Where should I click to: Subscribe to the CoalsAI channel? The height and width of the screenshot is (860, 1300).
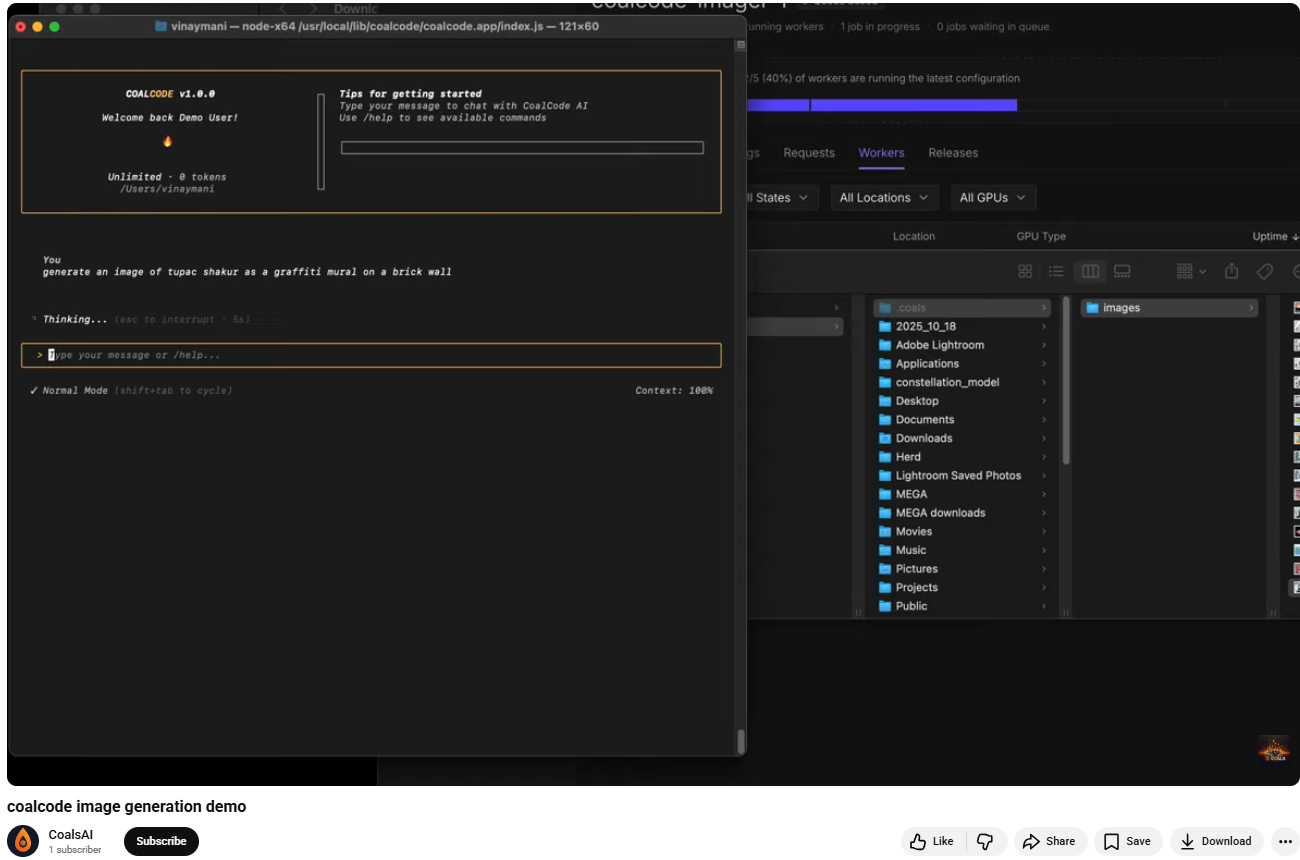point(161,841)
